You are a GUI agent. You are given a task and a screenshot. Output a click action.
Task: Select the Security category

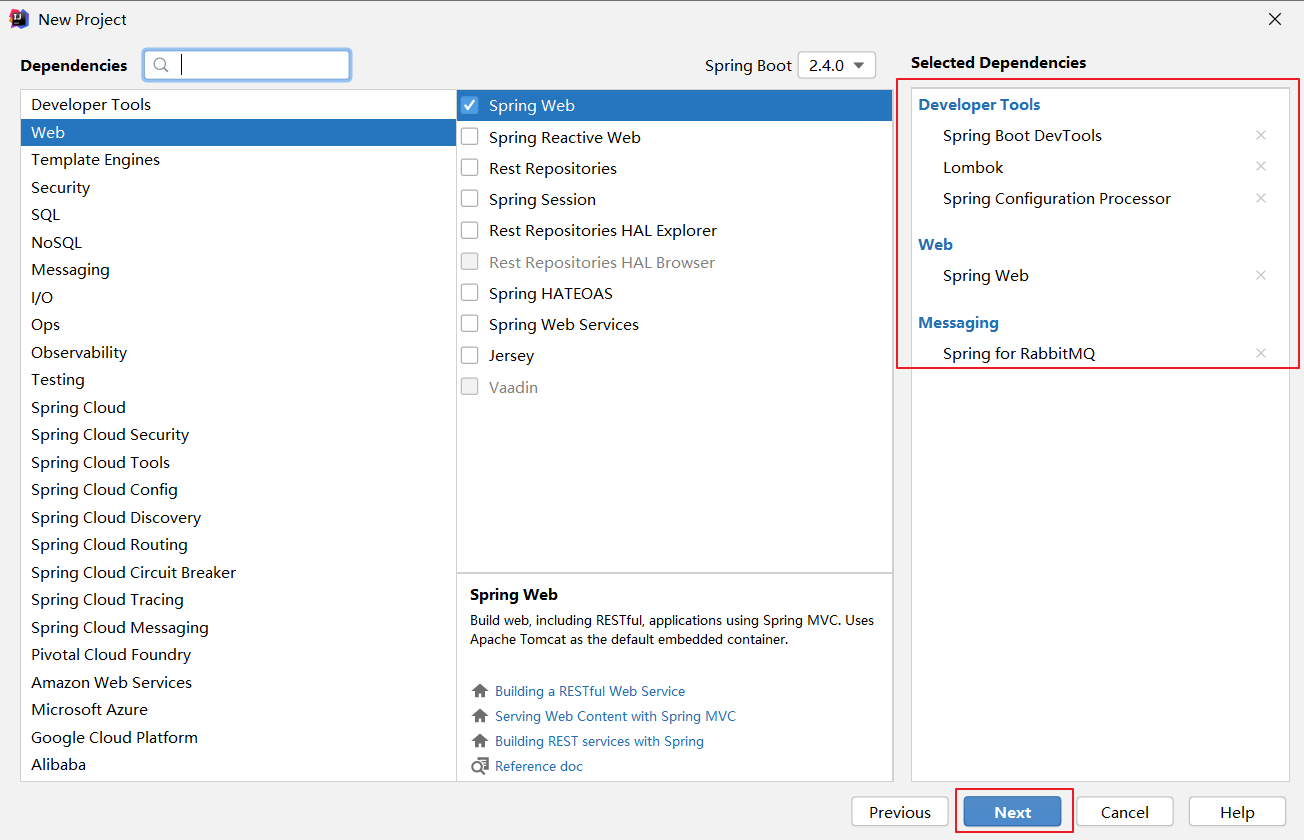238,187
